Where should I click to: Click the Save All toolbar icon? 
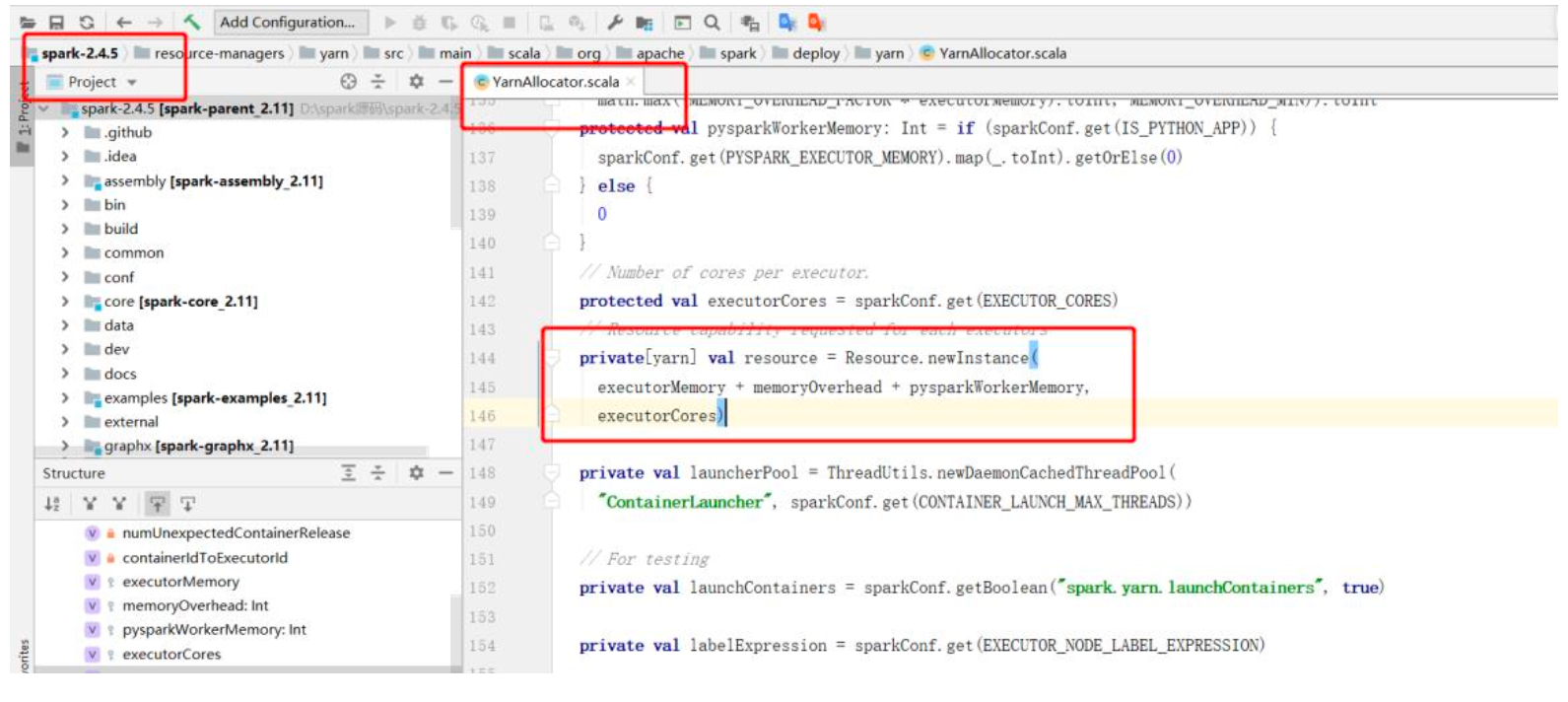pyautogui.click(x=56, y=22)
